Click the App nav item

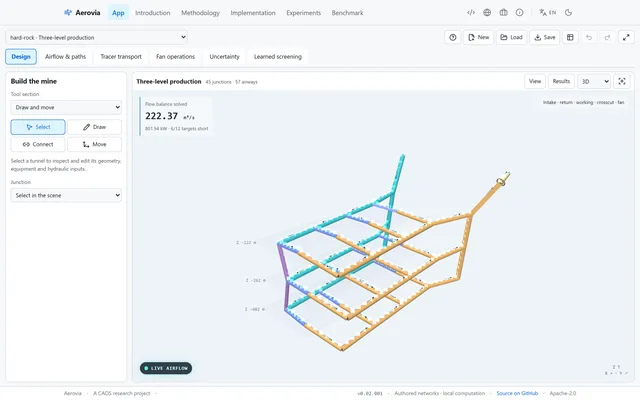pyautogui.click(x=118, y=13)
